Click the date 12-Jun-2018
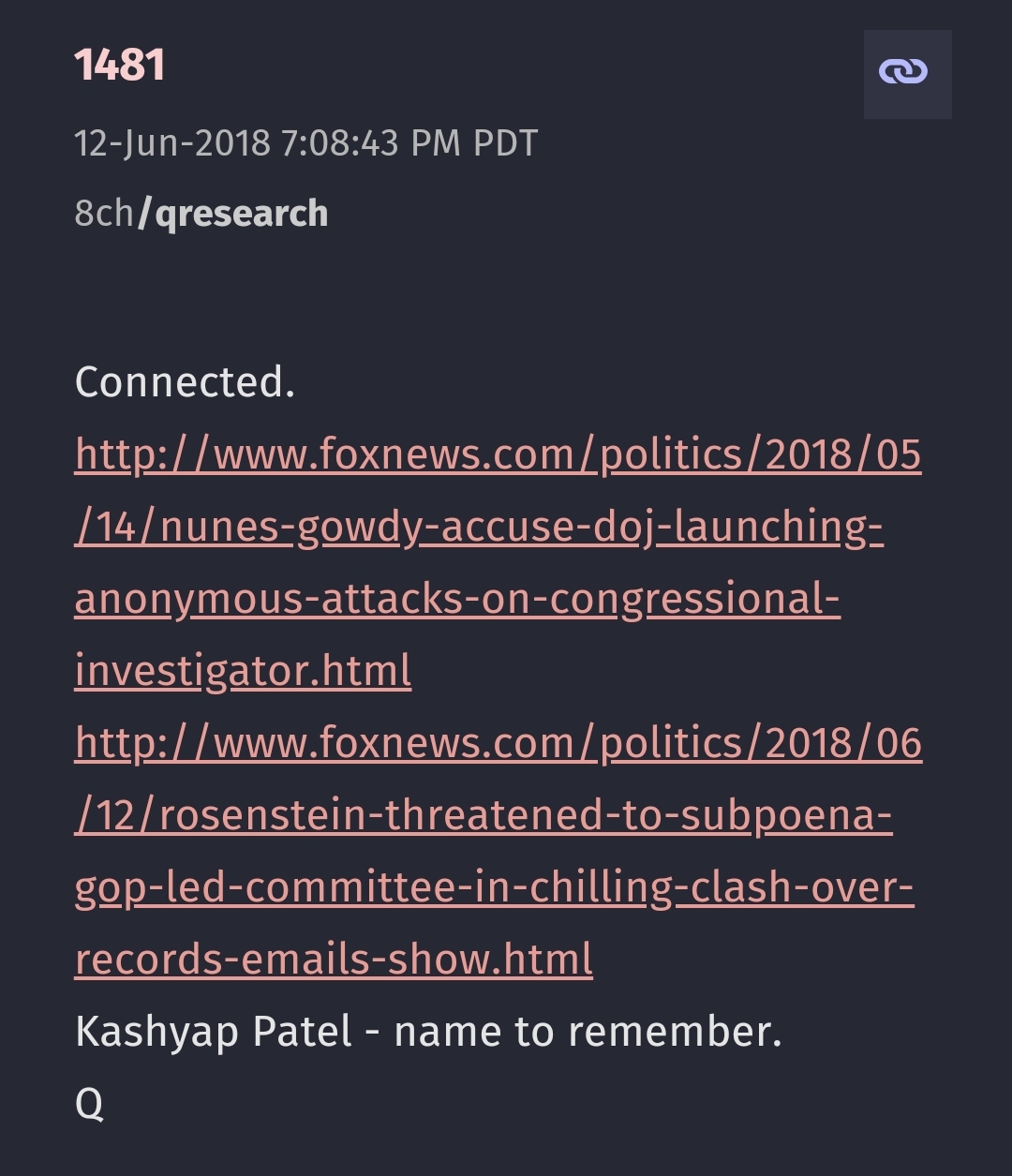1012x1176 pixels. 171,143
